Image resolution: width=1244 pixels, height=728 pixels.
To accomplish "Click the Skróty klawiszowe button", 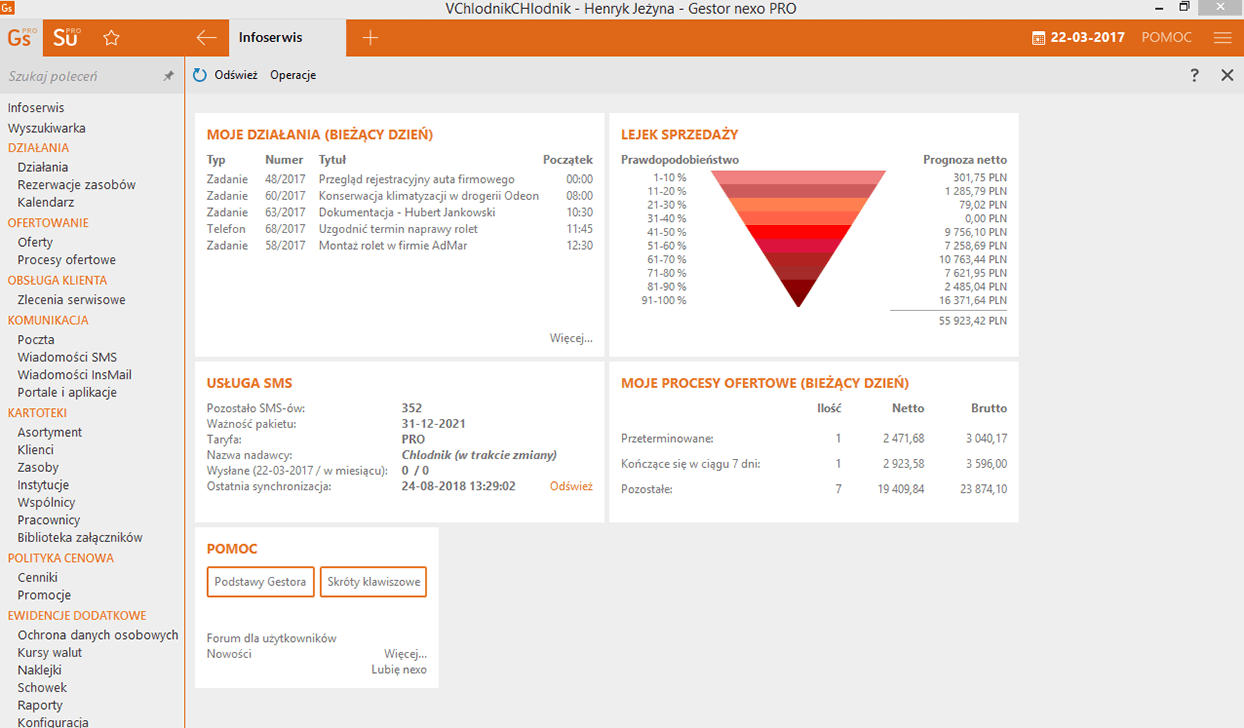I will pyautogui.click(x=373, y=582).
